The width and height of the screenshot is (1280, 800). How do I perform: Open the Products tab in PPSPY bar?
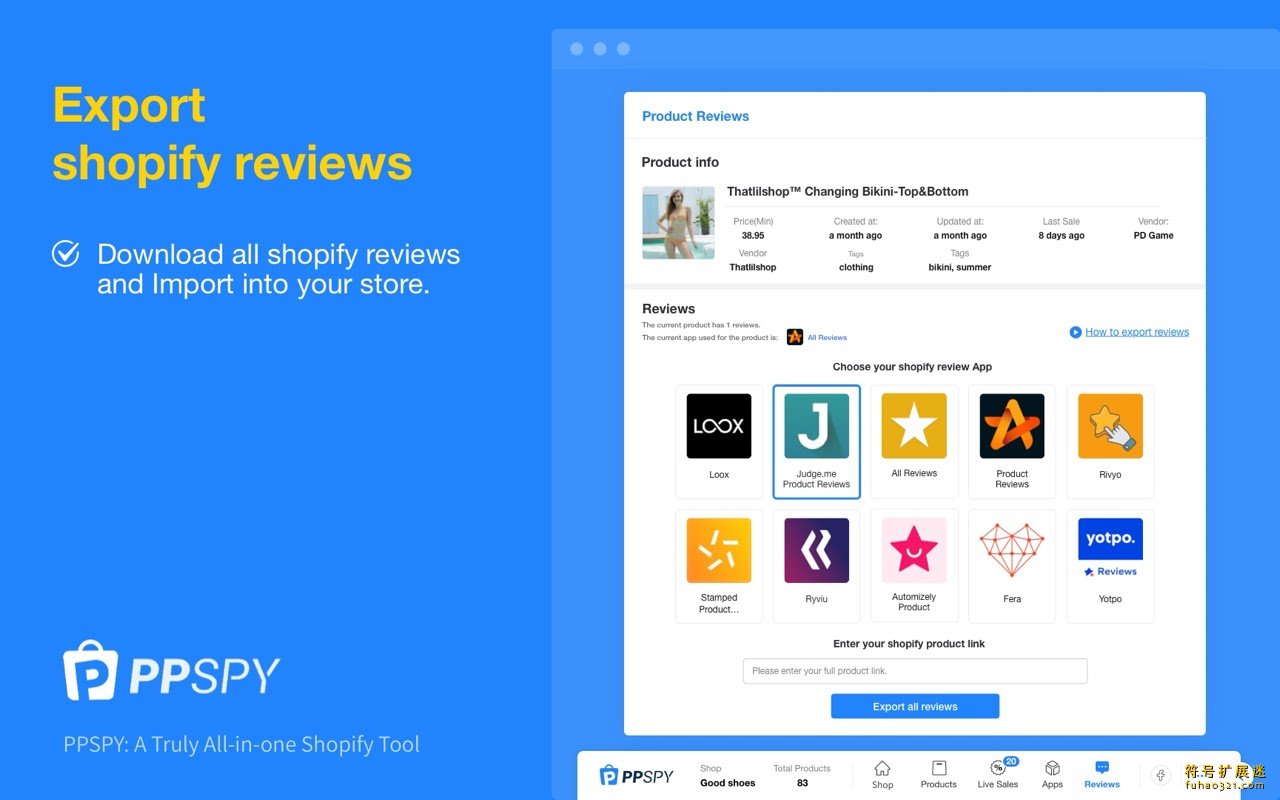938,774
